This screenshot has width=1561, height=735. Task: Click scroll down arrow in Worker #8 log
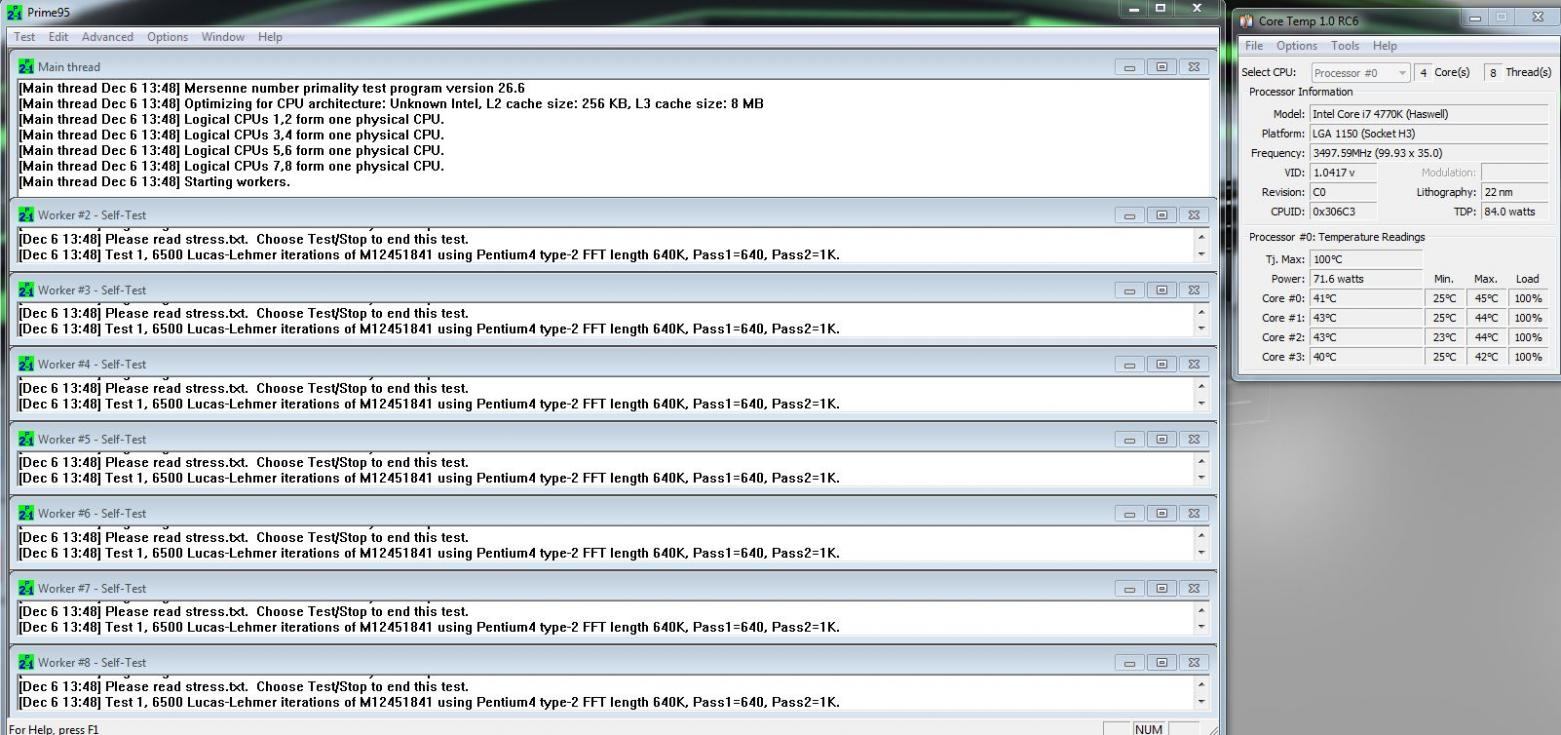coord(1201,701)
